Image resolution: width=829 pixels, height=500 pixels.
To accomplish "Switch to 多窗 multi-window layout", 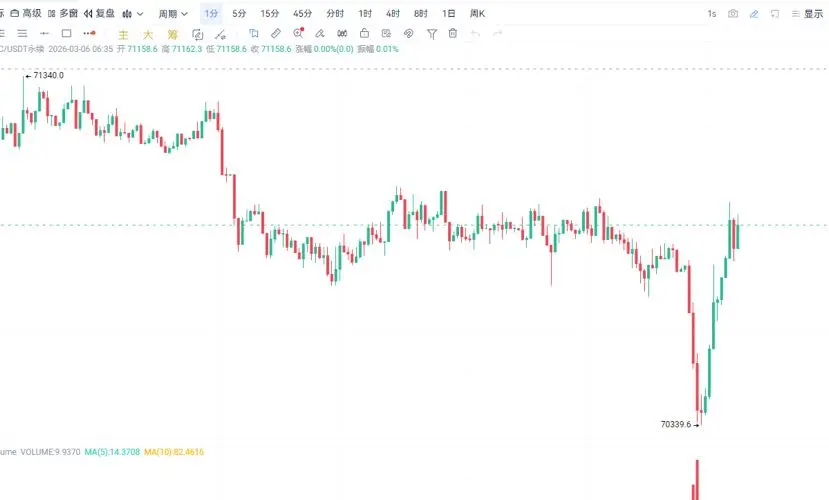I will pos(62,13).
